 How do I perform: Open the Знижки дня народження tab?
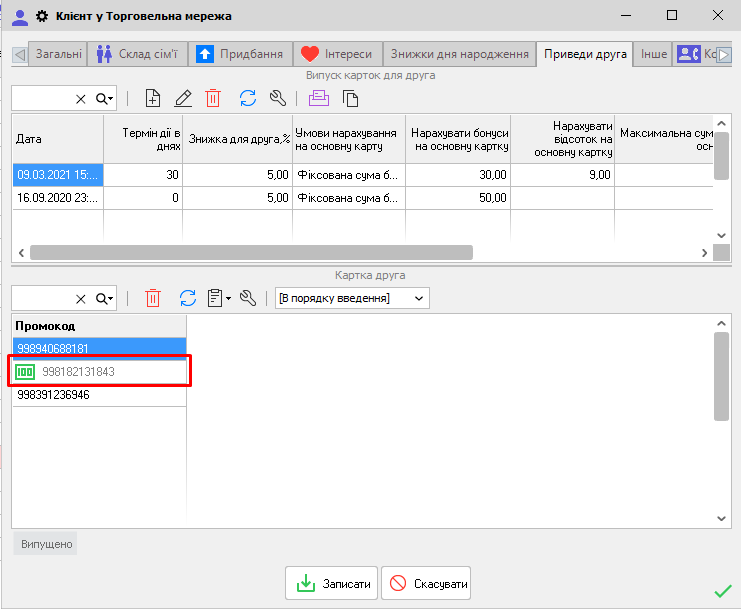[459, 54]
